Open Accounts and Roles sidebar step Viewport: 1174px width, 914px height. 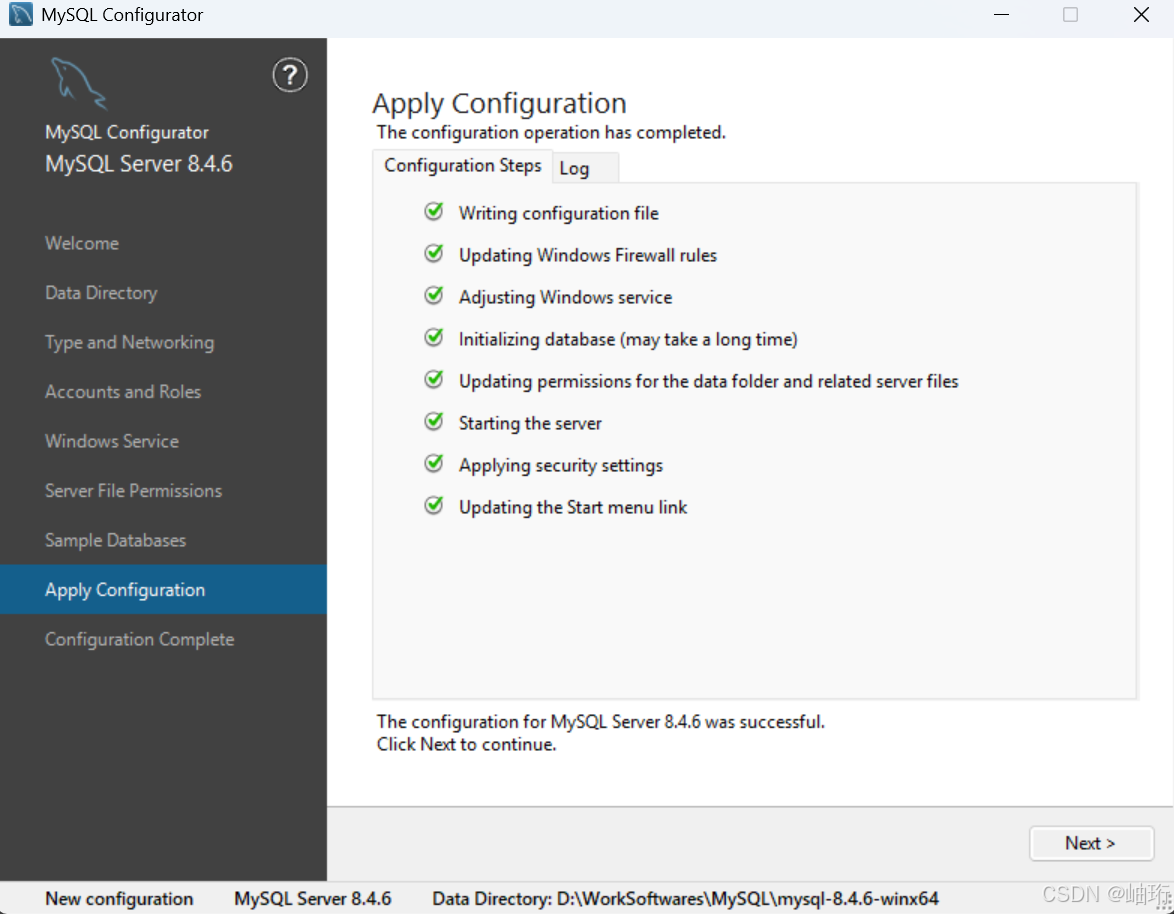click(123, 392)
